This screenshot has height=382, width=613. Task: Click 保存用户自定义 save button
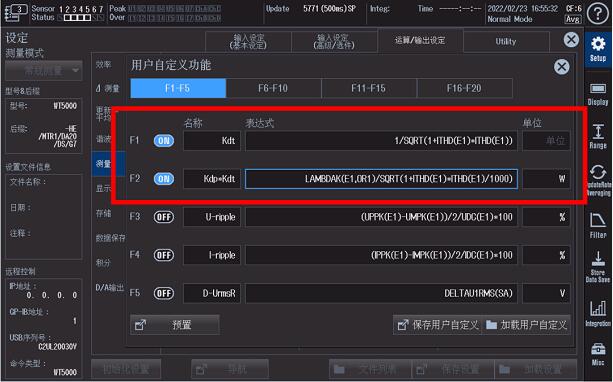click(438, 325)
